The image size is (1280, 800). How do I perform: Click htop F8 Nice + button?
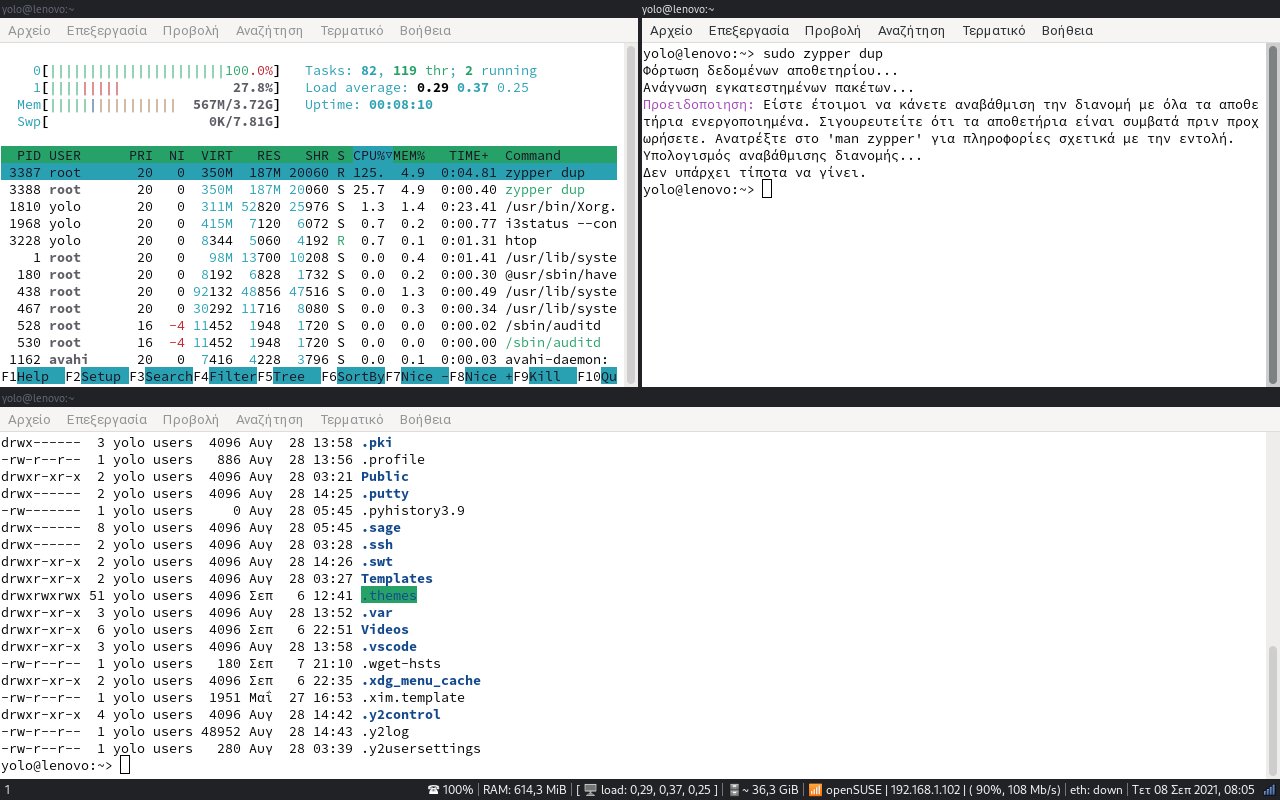click(480, 376)
